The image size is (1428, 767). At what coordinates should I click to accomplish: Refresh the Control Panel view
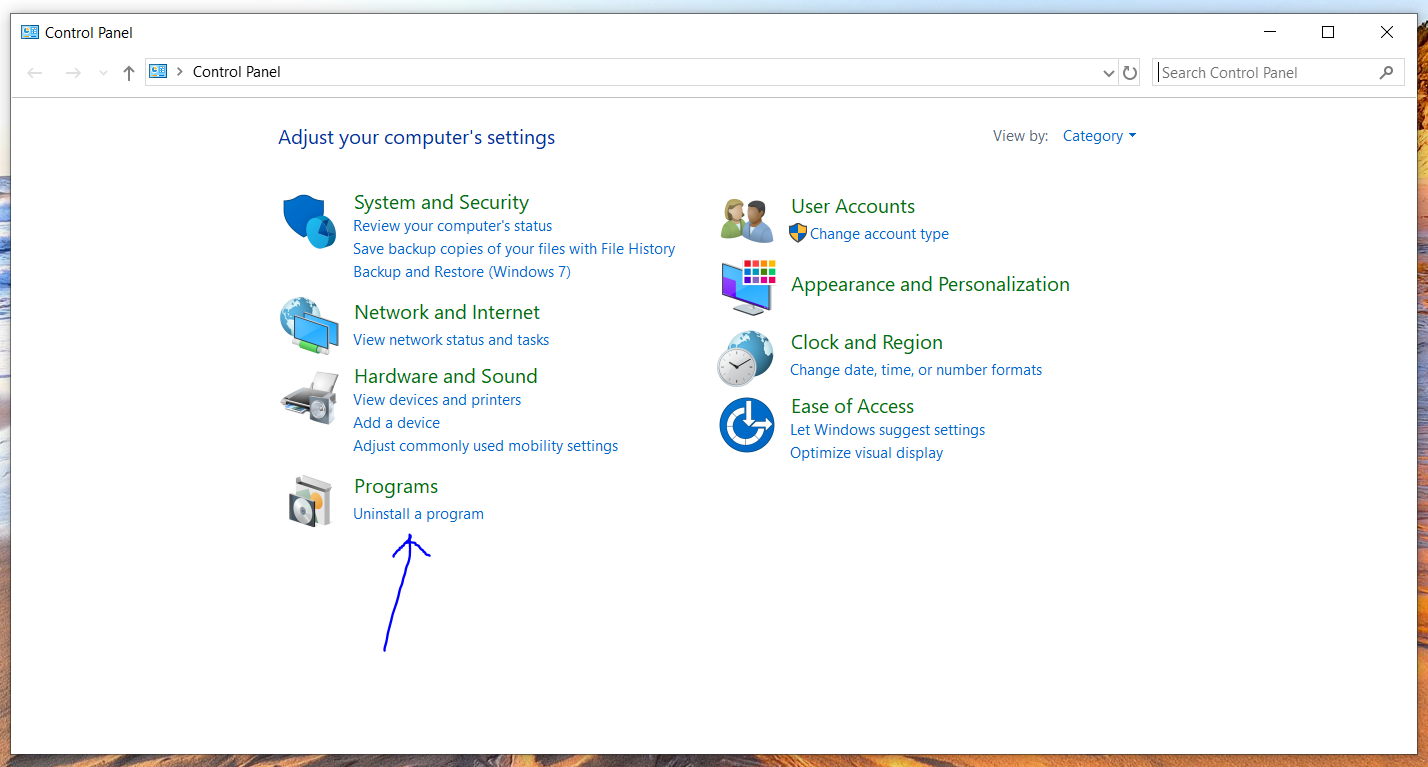[1130, 73]
